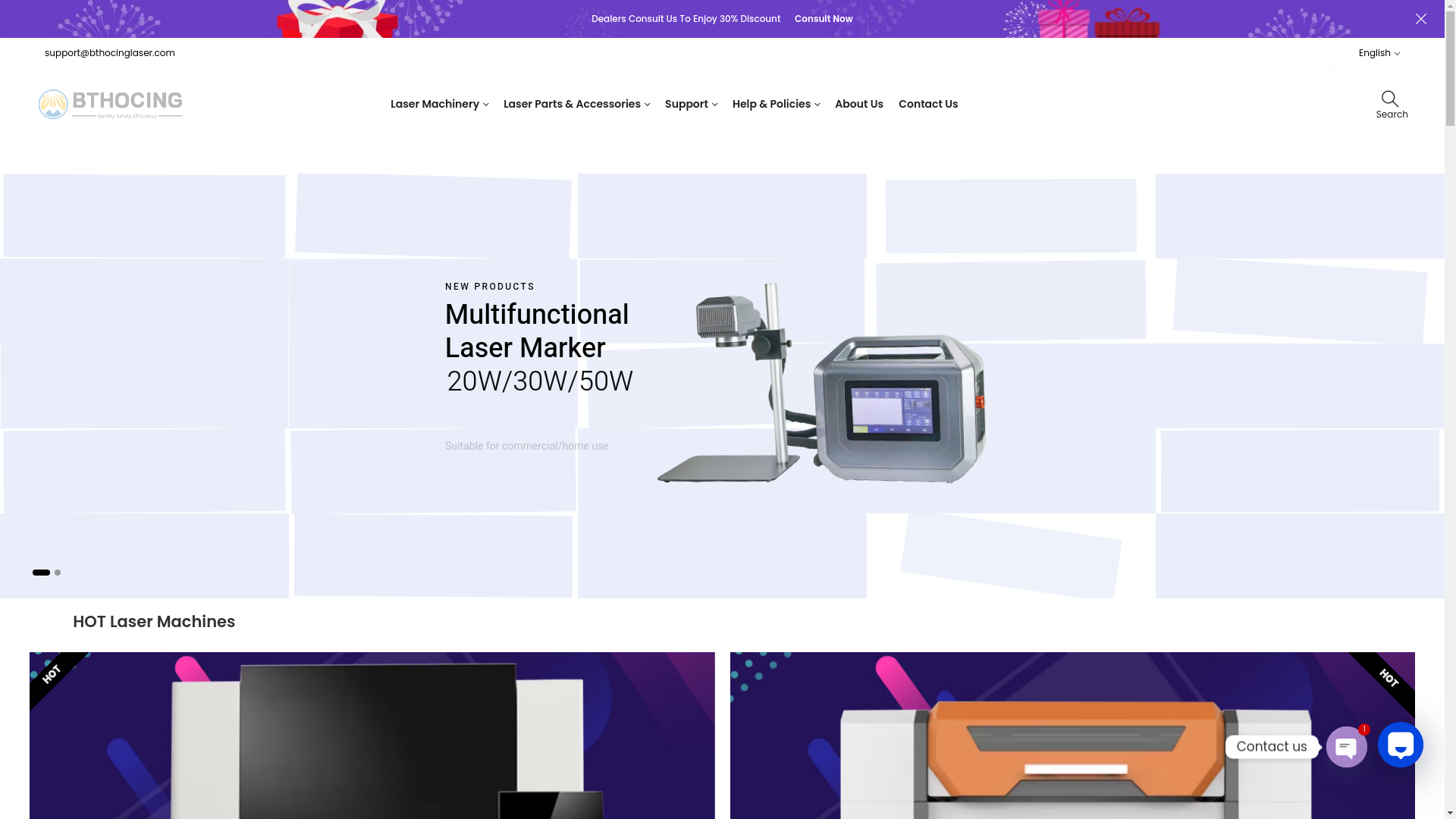Screen dimensions: 1456x819
Task: Select the second slide indicator dot
Action: click(58, 573)
